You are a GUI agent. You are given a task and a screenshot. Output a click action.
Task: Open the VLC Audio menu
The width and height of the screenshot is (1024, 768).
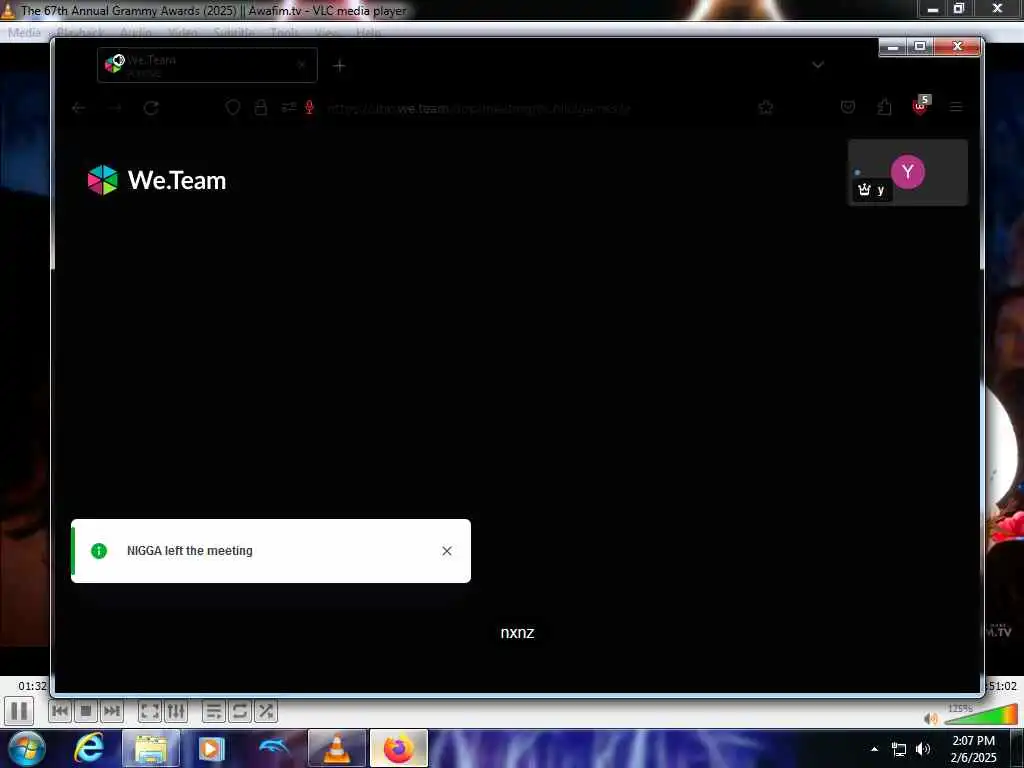(136, 32)
